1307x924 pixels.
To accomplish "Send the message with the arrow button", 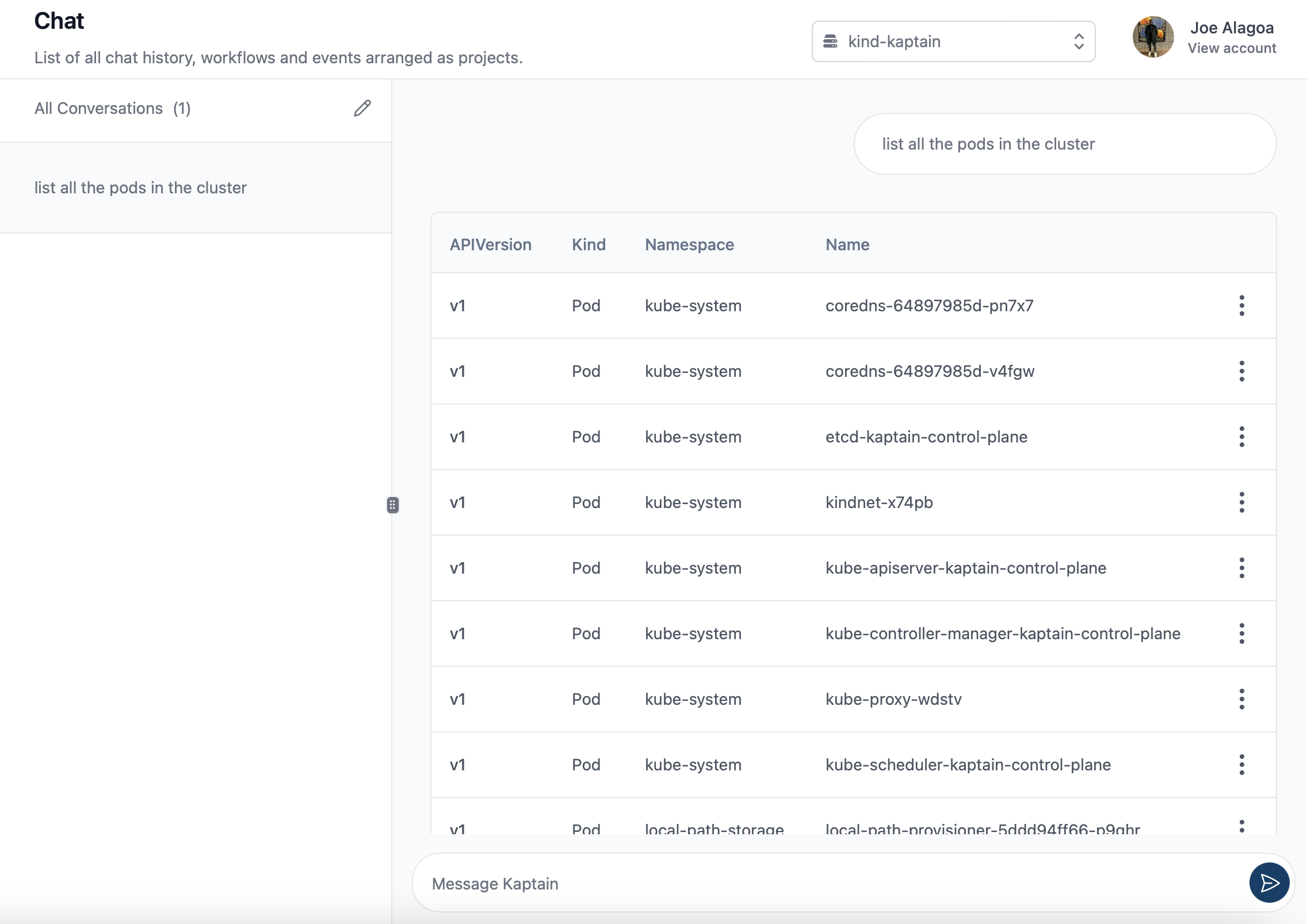I will pyautogui.click(x=1268, y=883).
